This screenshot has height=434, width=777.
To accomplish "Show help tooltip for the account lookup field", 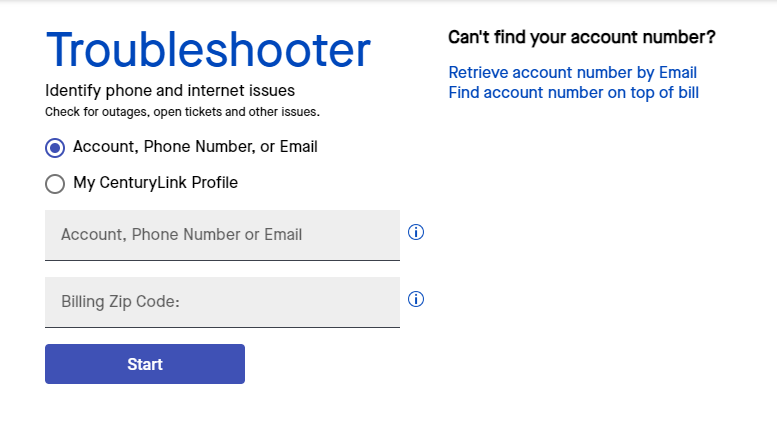I will coord(417,232).
